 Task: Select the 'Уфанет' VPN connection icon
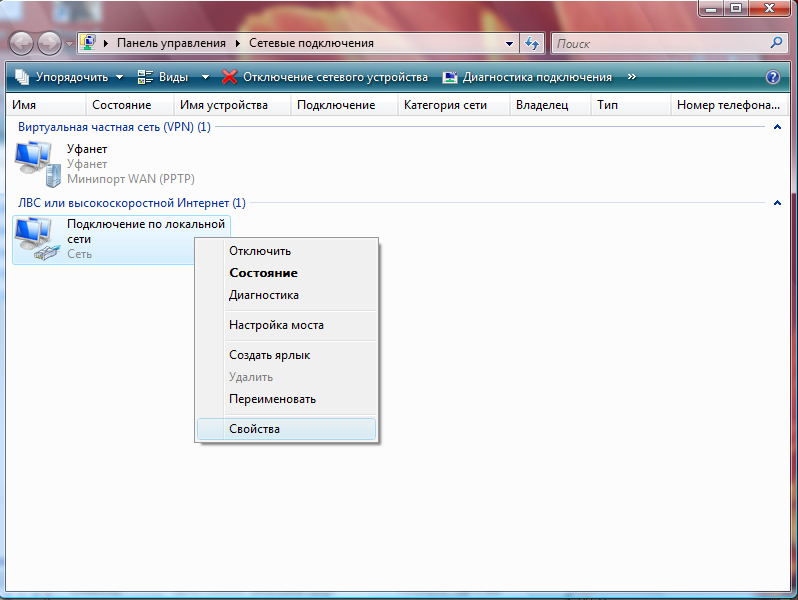tap(37, 164)
